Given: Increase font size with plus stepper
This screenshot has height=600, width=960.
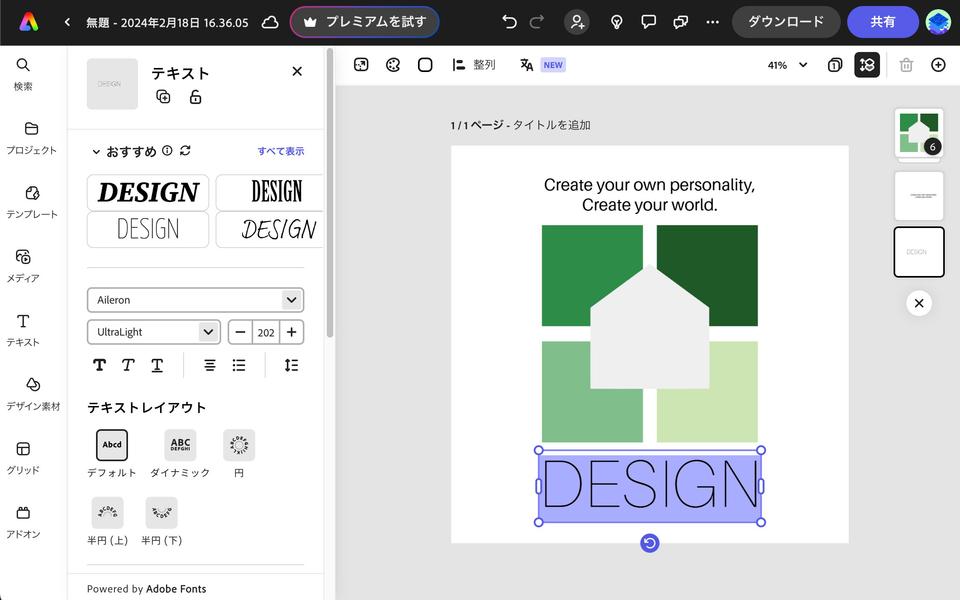Looking at the screenshot, I should [291, 332].
